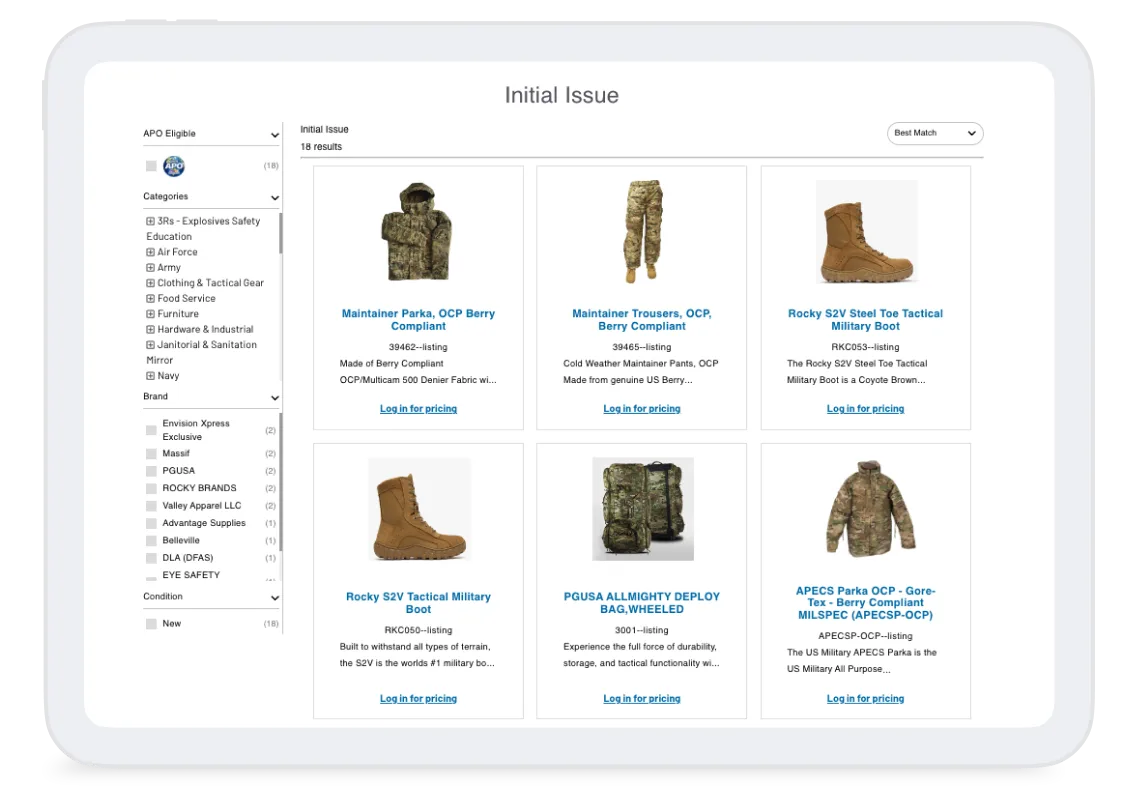The width and height of the screenshot is (1139, 803).
Task: Check the Advantage Supplies filter
Action: (151, 523)
